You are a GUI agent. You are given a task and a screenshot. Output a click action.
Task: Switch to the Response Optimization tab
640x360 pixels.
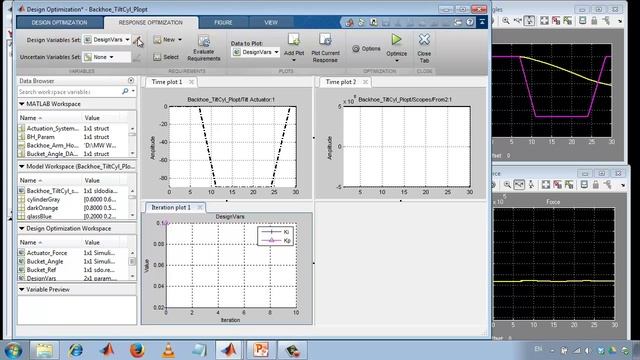click(151, 22)
